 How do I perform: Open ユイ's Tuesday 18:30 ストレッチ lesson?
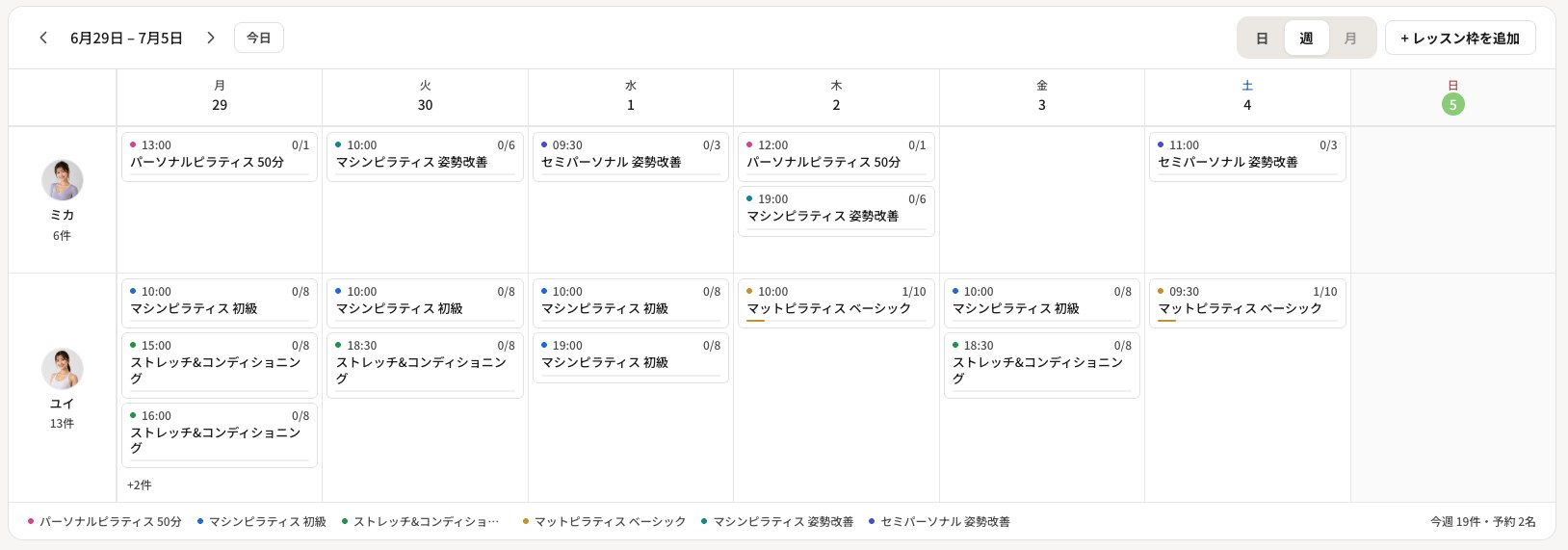coord(425,366)
